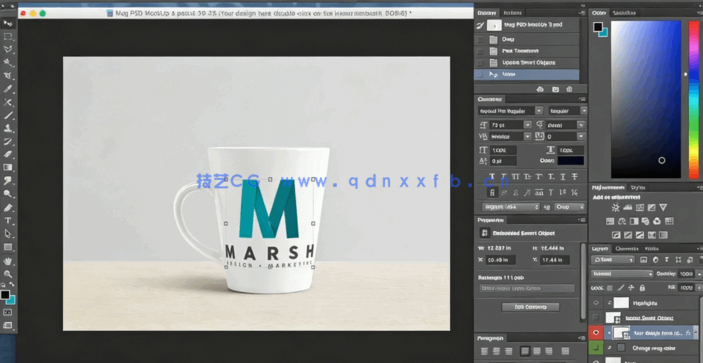Image resolution: width=703 pixels, height=363 pixels.
Task: Select the Horizontal Type tool
Action: click(x=8, y=220)
